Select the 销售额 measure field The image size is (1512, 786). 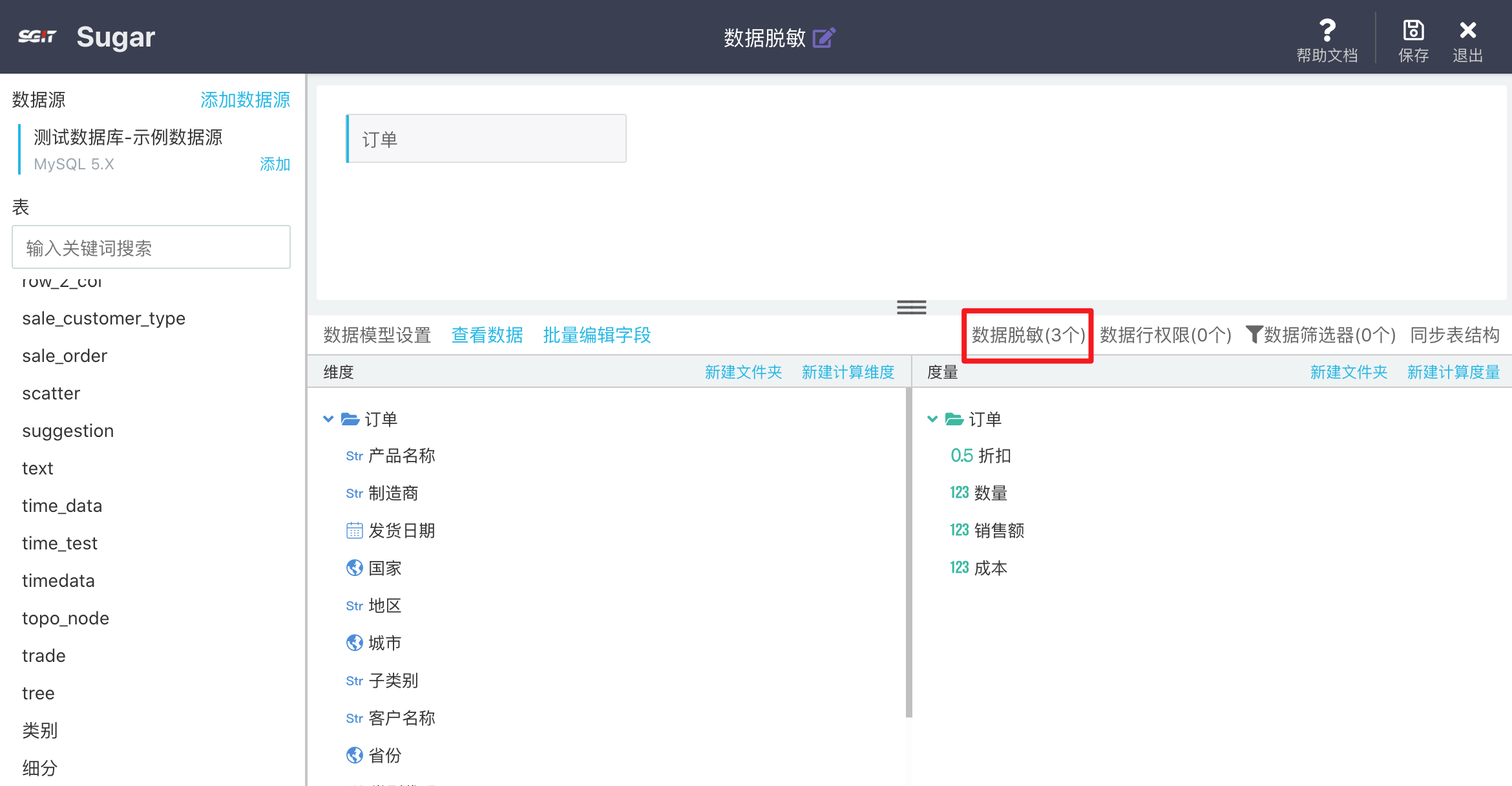click(999, 531)
